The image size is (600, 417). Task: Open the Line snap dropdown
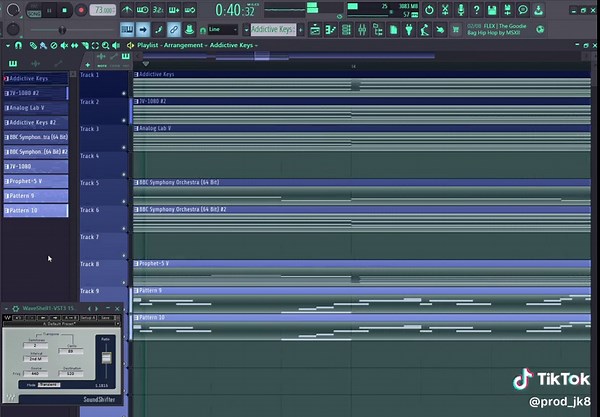click(x=223, y=29)
